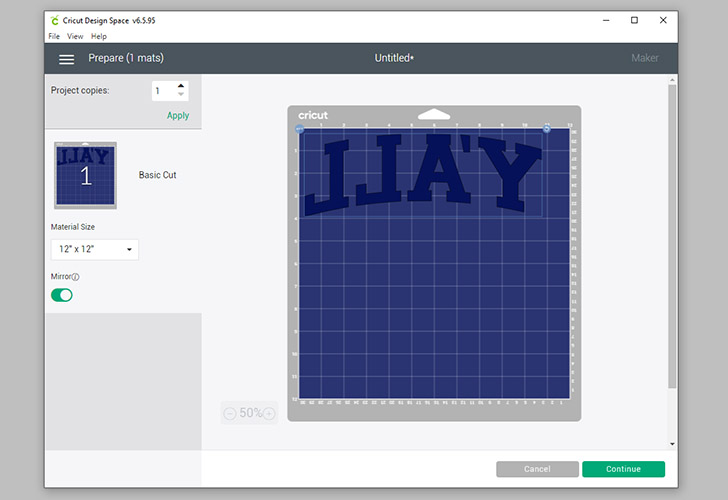Click the move handle at the design's top-left corner
The image size is (728, 500).
299,129
